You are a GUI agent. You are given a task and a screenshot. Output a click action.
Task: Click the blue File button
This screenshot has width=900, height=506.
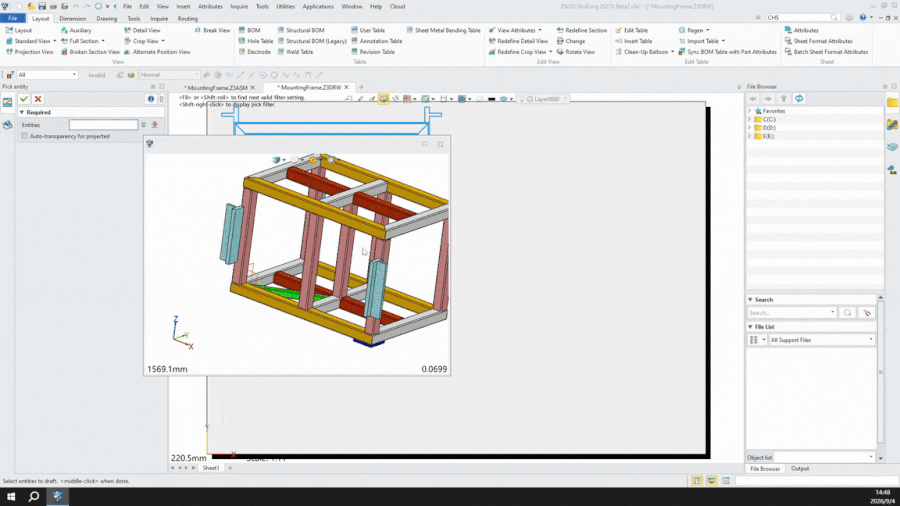13,18
